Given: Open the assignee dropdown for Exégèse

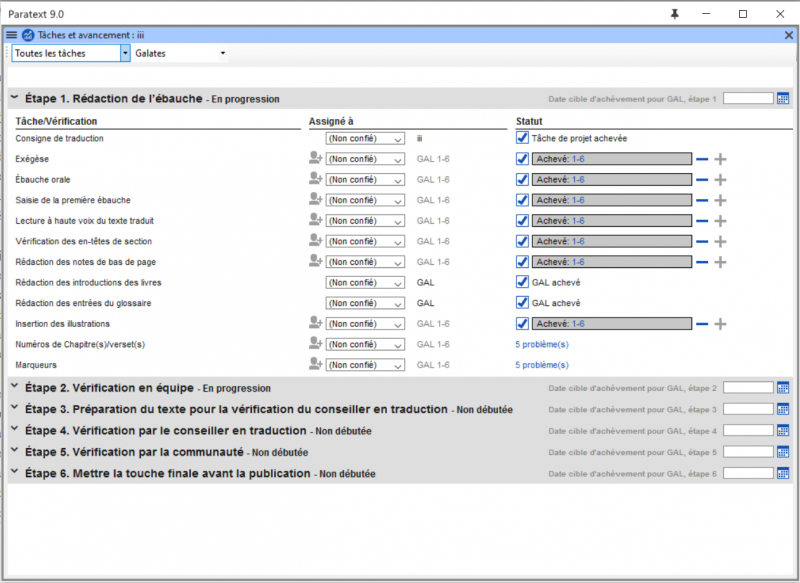Looking at the screenshot, I should pyautogui.click(x=365, y=159).
